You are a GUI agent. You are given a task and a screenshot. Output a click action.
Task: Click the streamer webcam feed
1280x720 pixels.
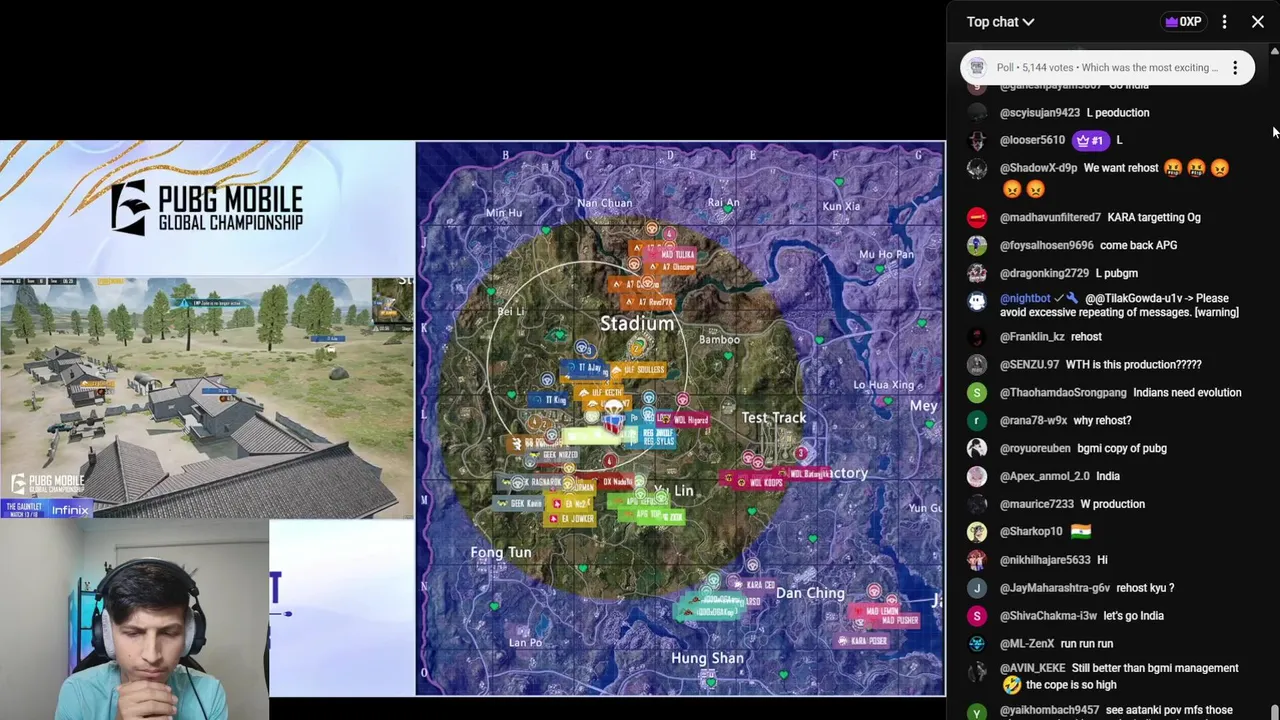pyautogui.click(x=134, y=619)
